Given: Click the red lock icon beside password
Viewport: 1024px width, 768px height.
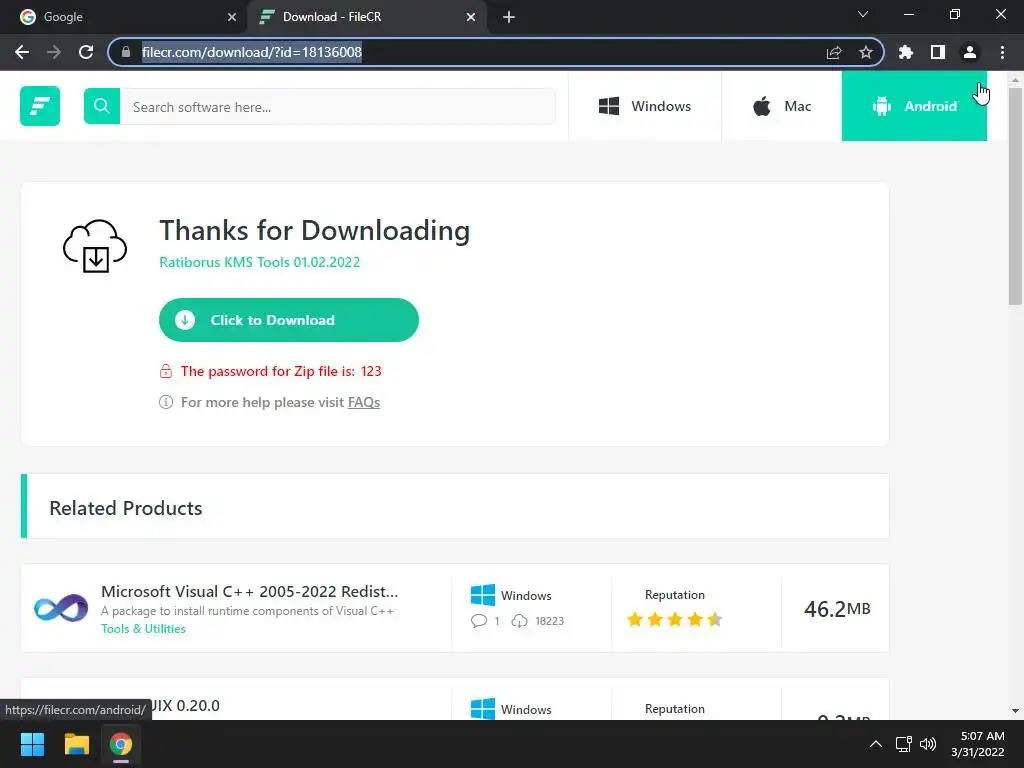Looking at the screenshot, I should click(166, 372).
